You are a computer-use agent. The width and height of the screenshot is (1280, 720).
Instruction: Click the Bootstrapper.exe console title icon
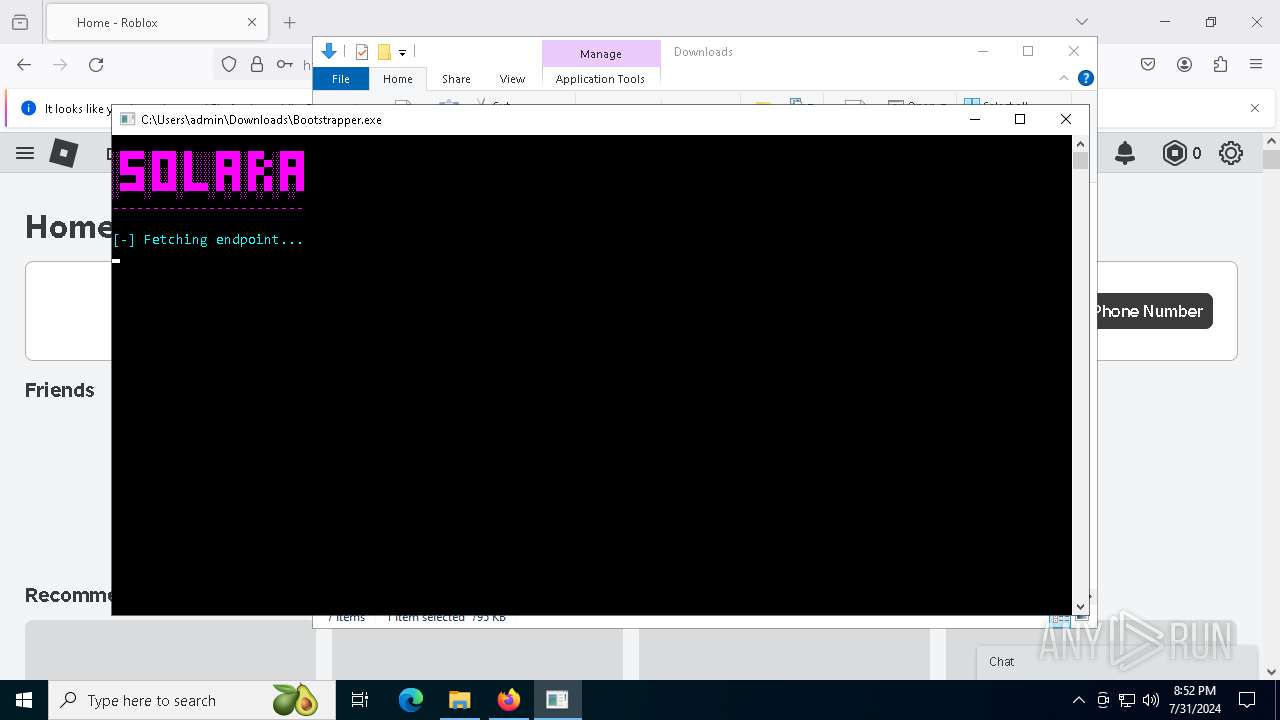coord(127,119)
